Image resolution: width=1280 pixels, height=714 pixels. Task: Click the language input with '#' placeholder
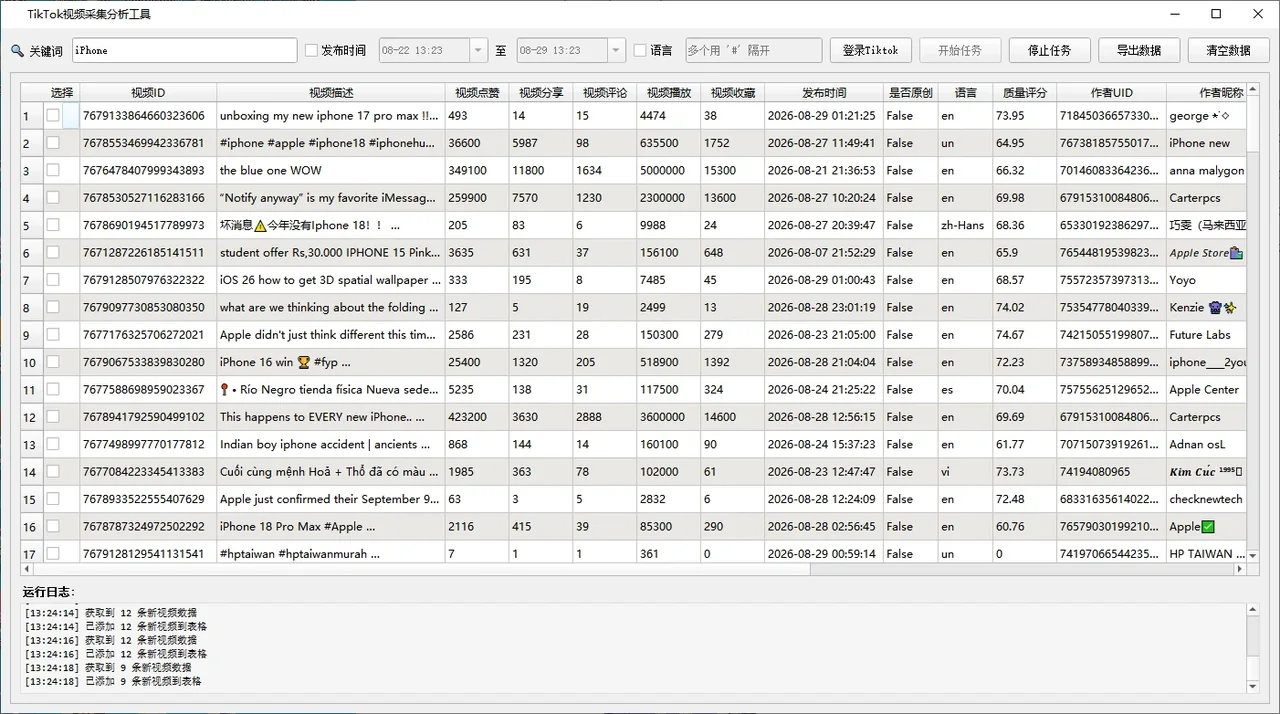pos(754,51)
